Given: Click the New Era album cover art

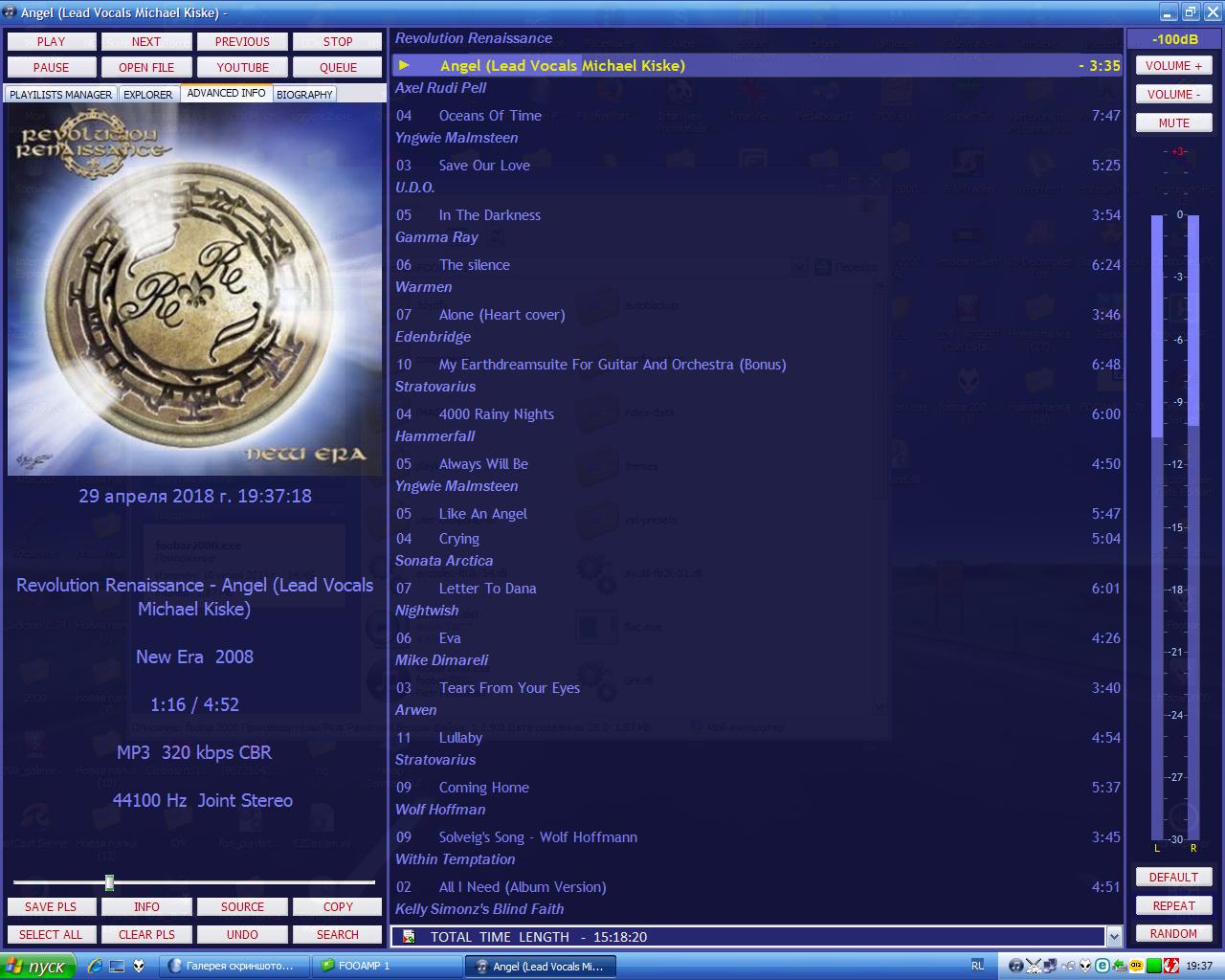Looking at the screenshot, I should (196, 289).
